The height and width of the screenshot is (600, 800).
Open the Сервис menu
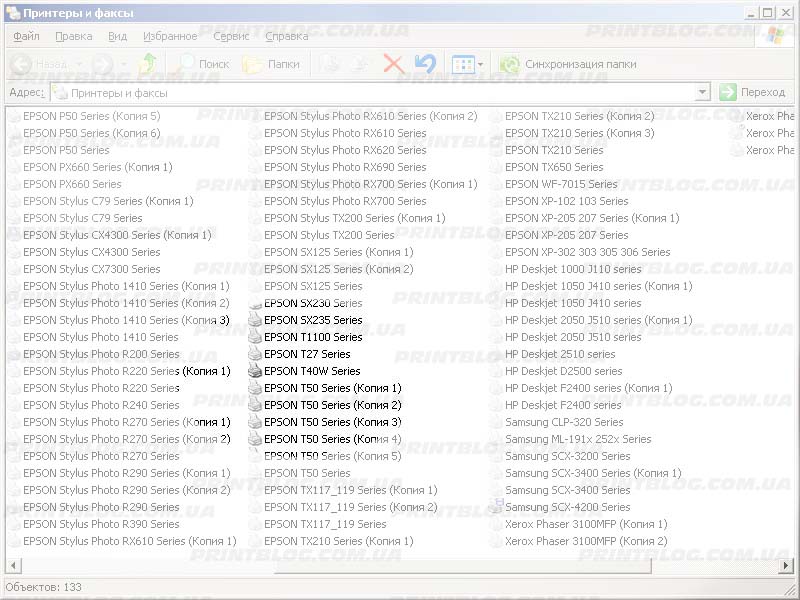point(231,36)
